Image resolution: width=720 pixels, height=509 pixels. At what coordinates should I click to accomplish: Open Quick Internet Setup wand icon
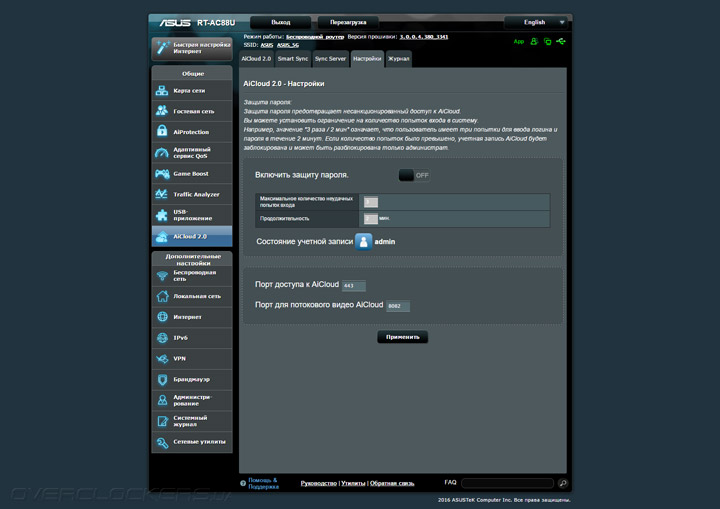[162, 48]
